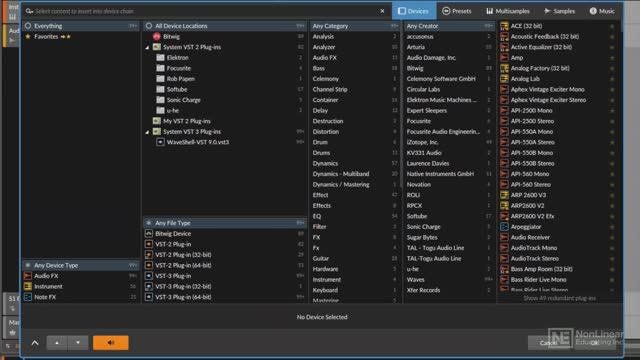Toggle favorite star for Bass Rider Live Mono
640x360 pixels.
click(x=612, y=280)
